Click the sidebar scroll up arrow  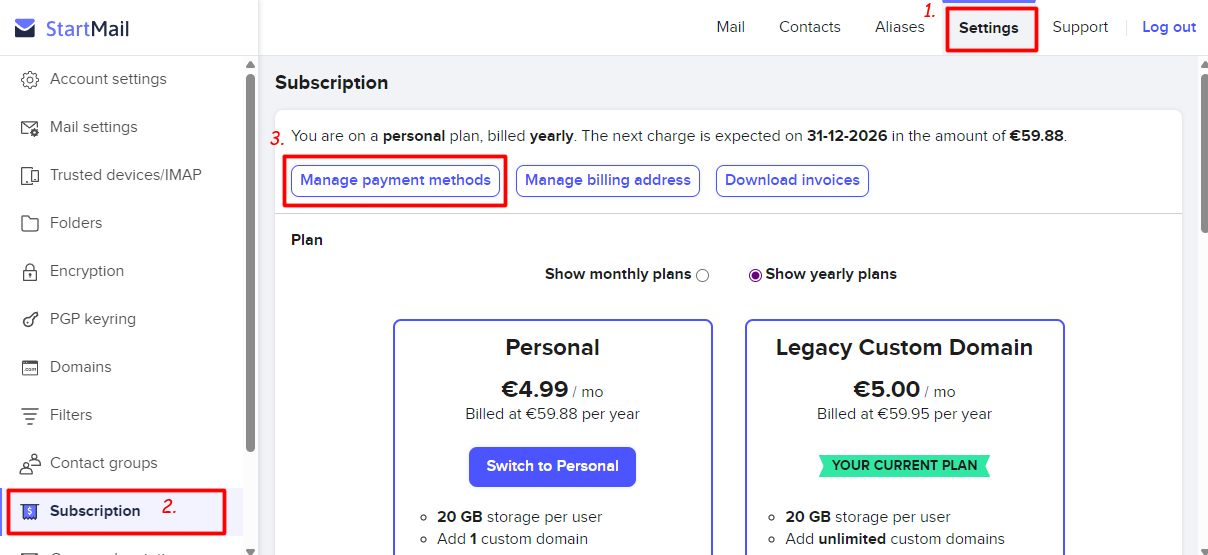pyautogui.click(x=250, y=65)
